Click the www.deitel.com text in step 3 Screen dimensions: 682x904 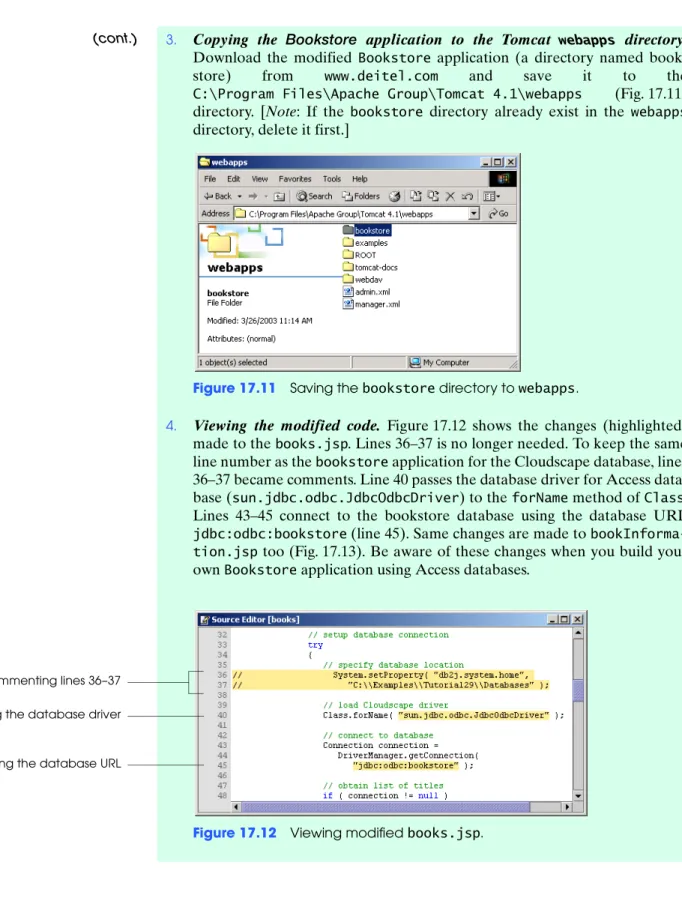point(381,76)
